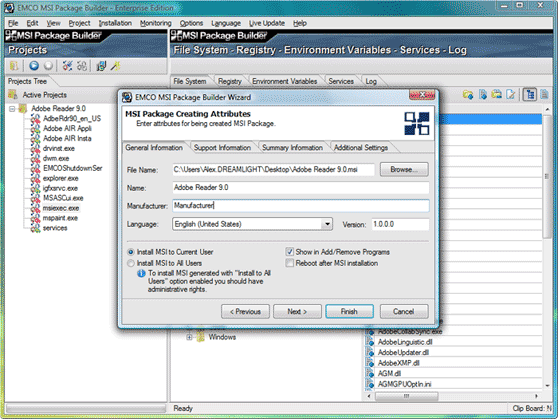
Task: Click the new project icon in Projects toolbar
Action: pyautogui.click(x=14, y=66)
